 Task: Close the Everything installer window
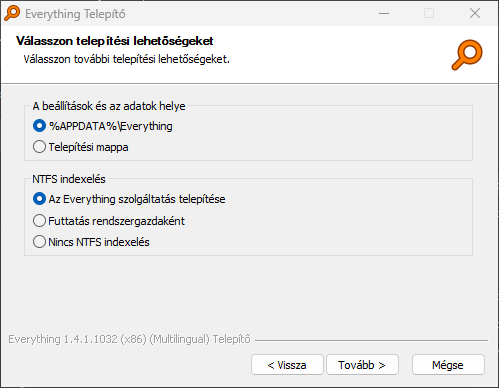click(x=475, y=14)
